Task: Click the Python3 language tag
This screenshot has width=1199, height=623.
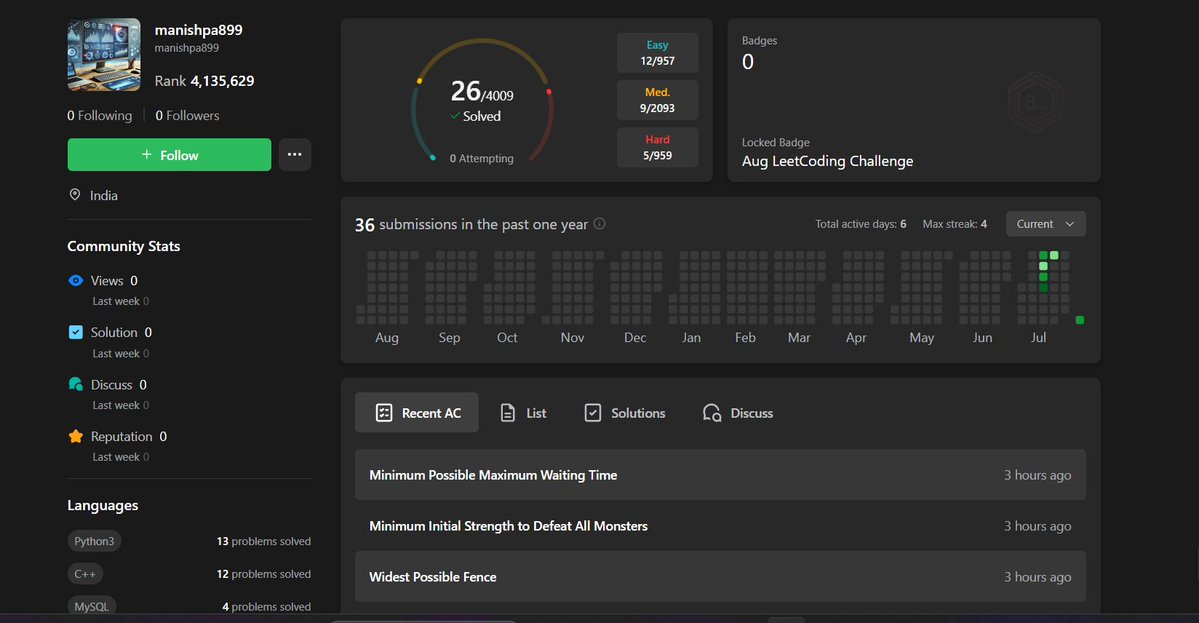Action: [x=94, y=541]
